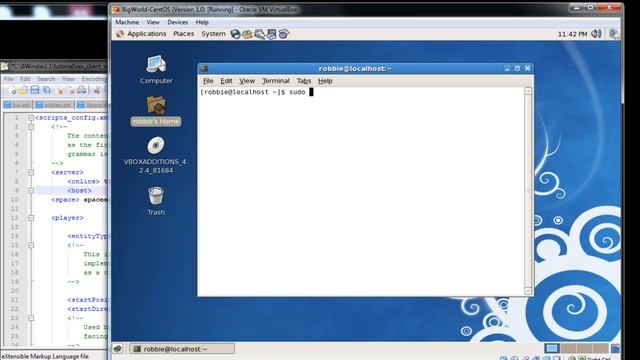Click the terminal window menu icon in titlebar
Screen dimensions: 640x360
pyautogui.click(x=204, y=69)
